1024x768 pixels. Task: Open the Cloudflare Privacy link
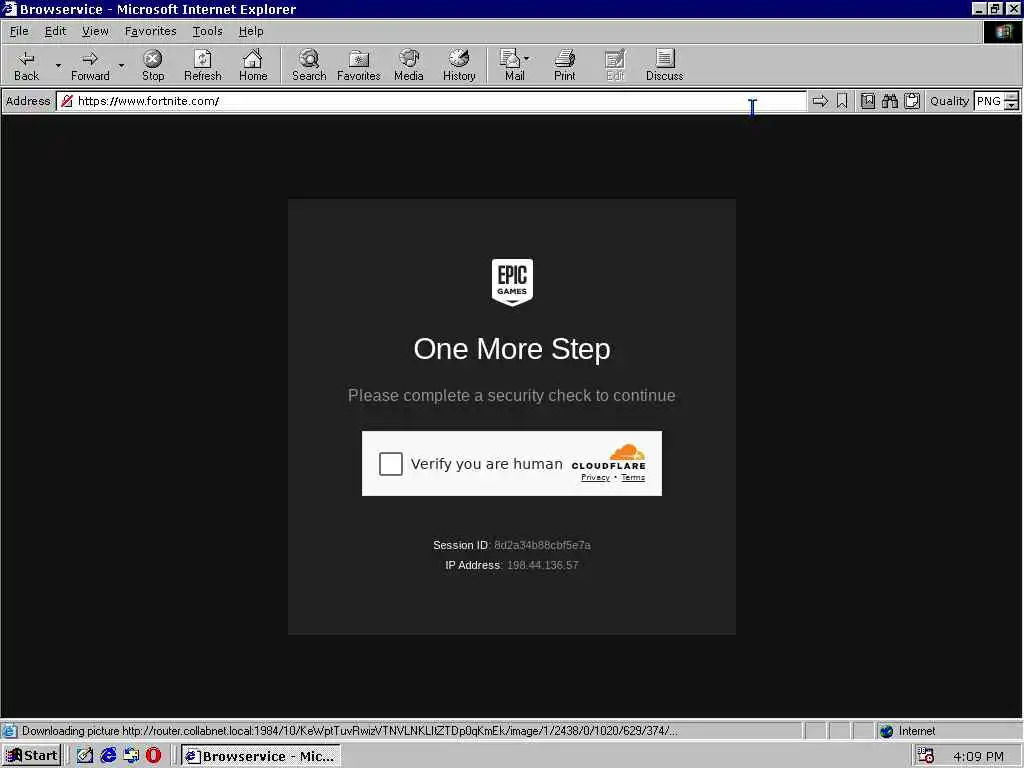click(x=595, y=477)
